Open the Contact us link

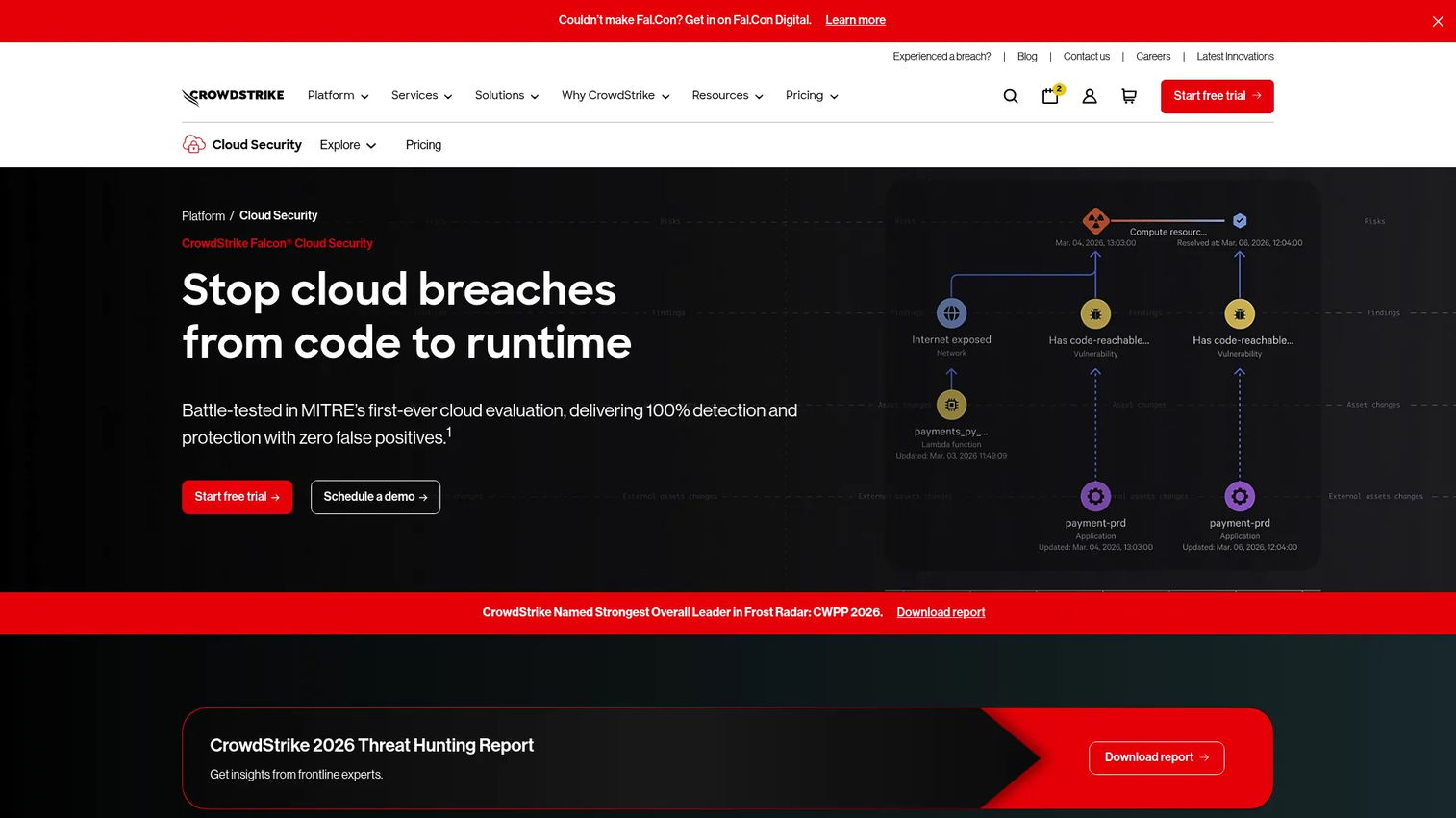click(x=1087, y=57)
